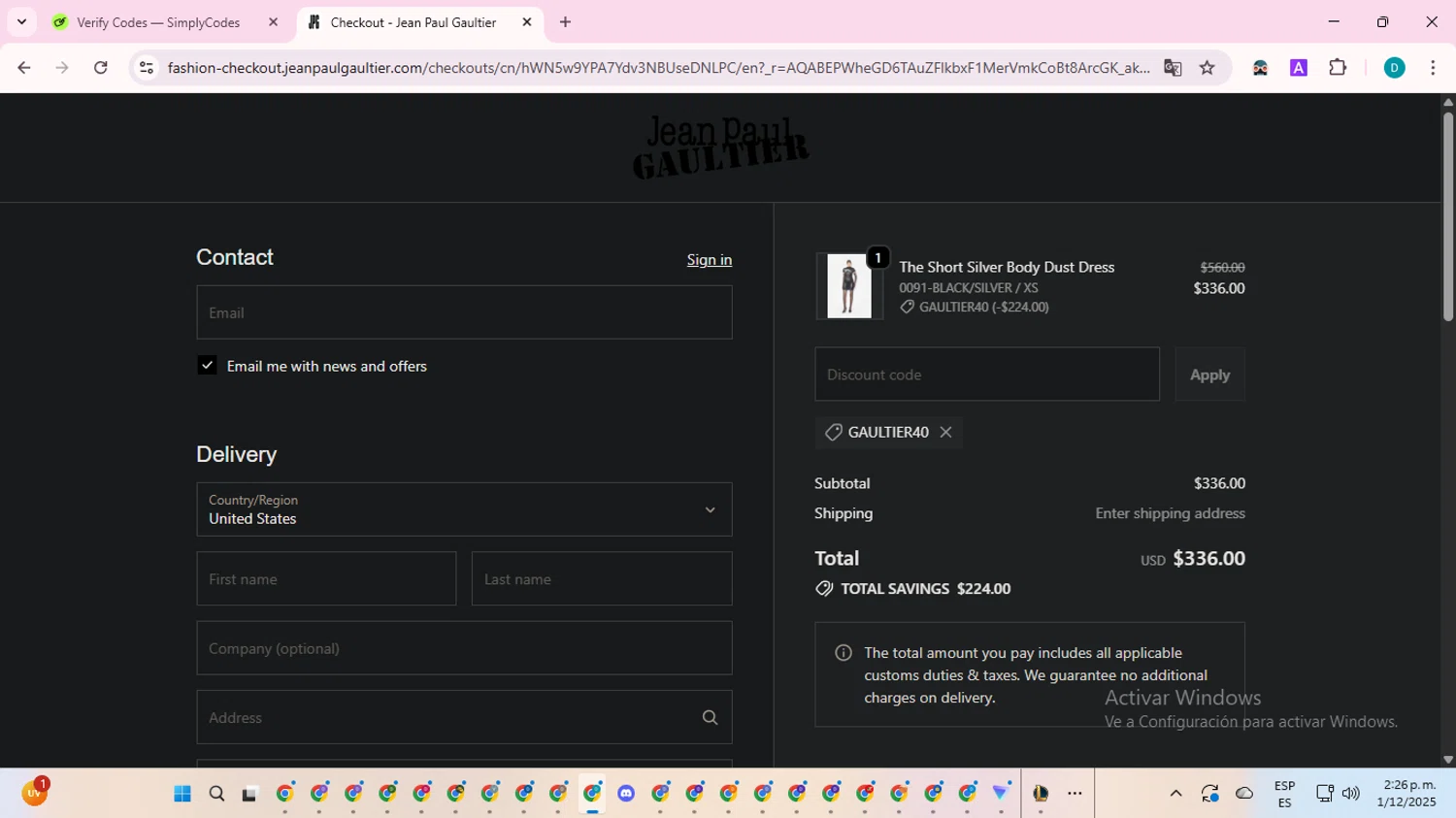
Task: Uncheck 'Email me with news and offers'
Action: (207, 366)
